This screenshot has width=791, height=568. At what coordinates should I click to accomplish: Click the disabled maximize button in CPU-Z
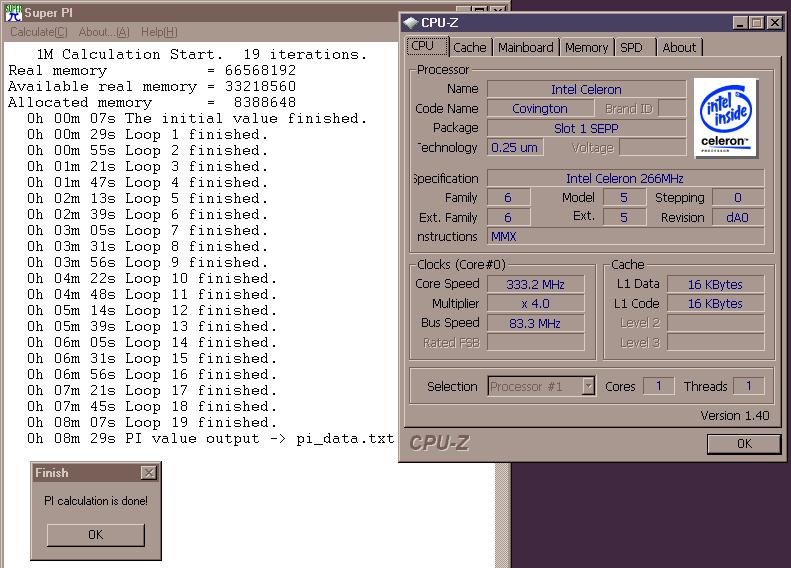pos(757,23)
